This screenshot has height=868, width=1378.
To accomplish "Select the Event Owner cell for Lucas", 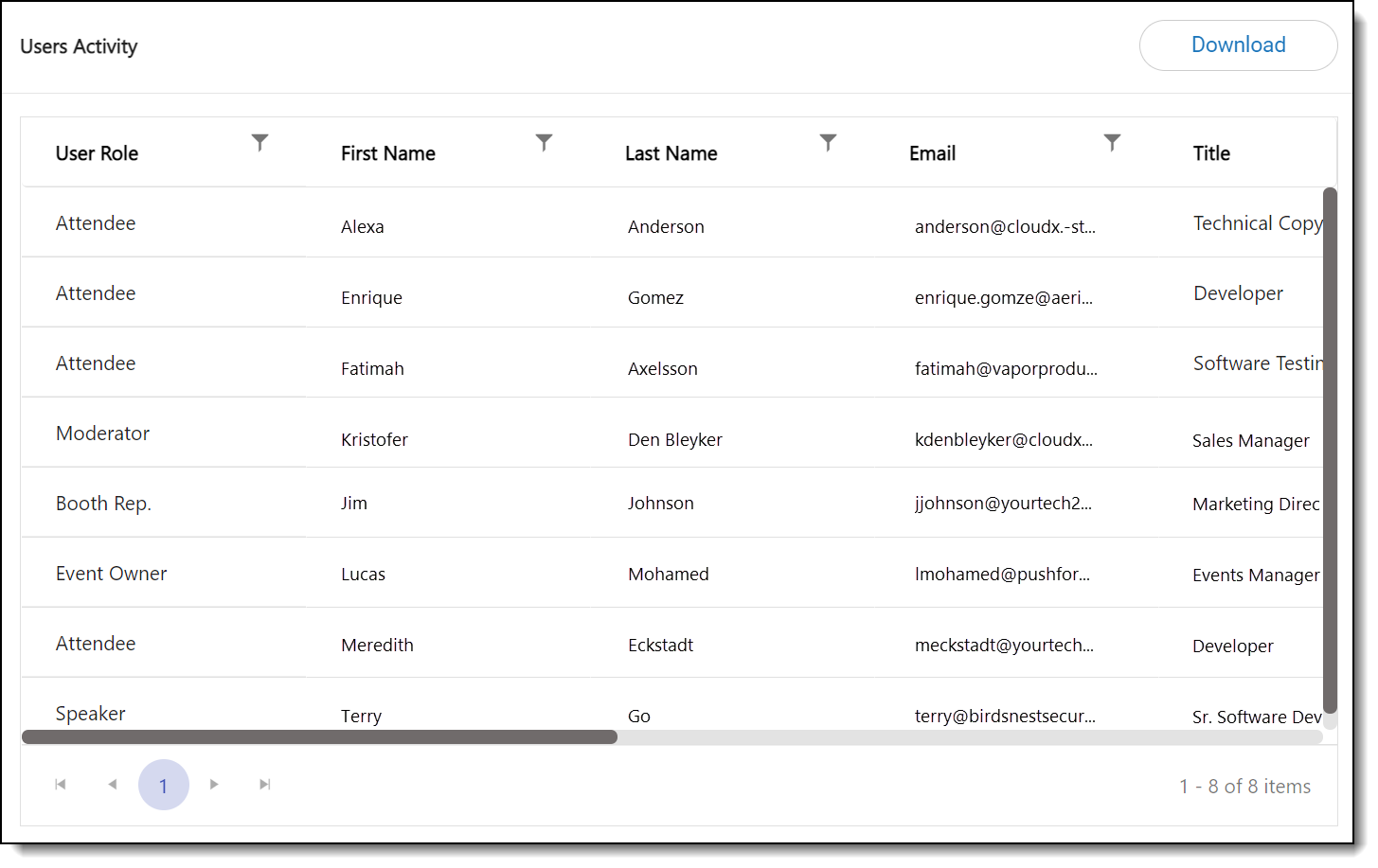I will [x=111, y=574].
